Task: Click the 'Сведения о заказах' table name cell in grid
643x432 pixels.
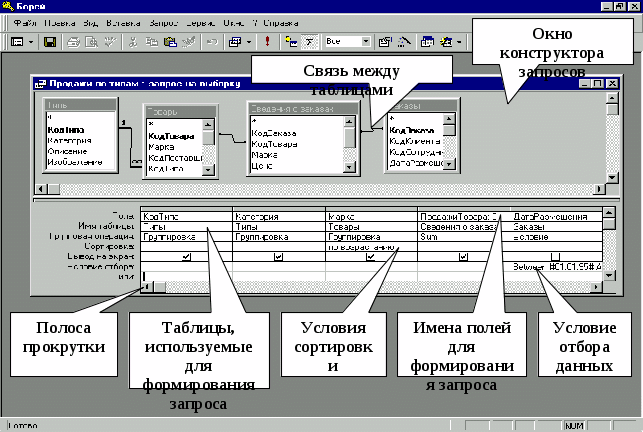Action: (464, 227)
